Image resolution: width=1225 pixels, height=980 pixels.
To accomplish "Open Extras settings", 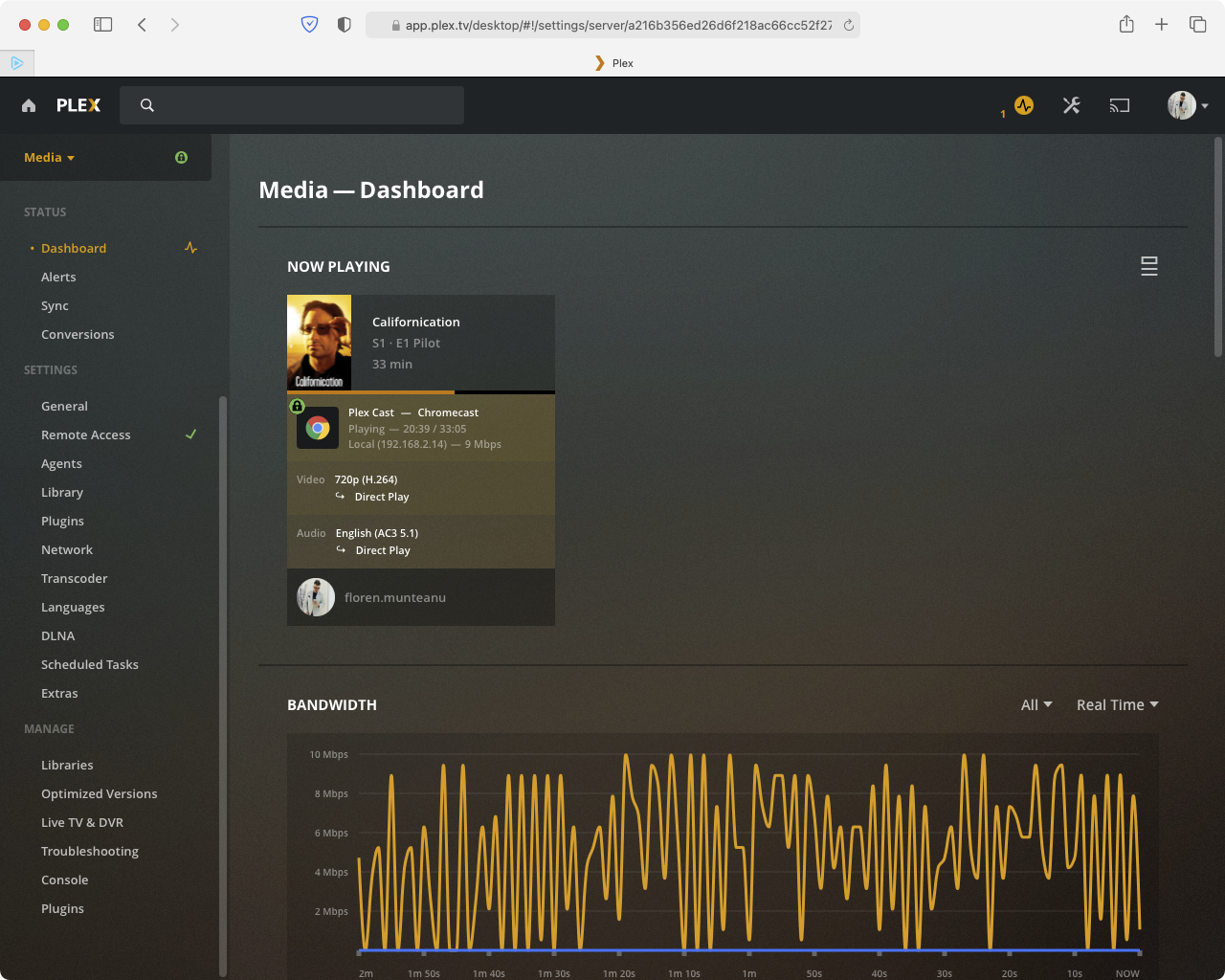I will click(59, 693).
